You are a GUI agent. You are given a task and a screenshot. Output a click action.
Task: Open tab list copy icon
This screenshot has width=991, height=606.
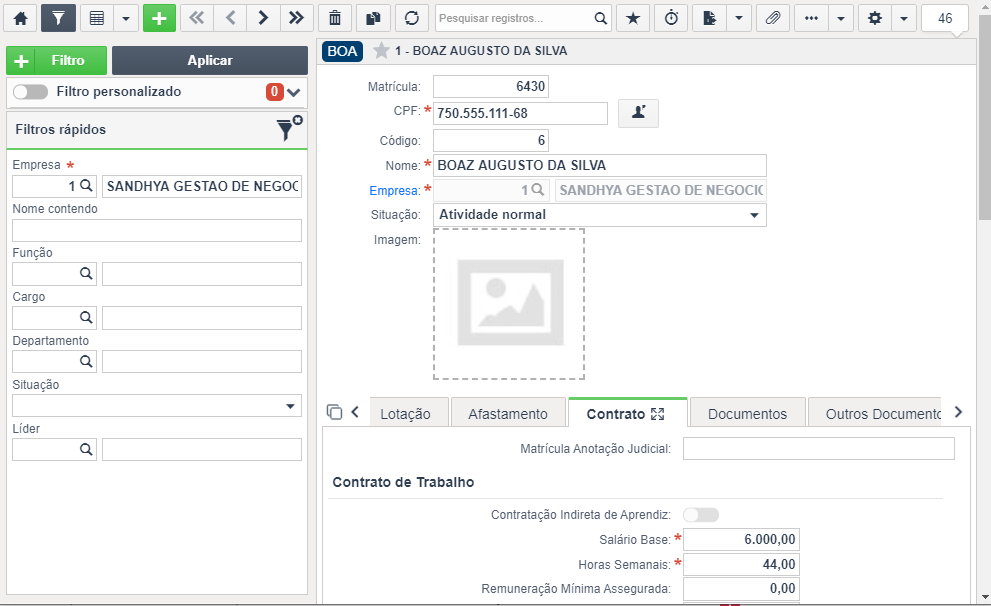point(334,412)
